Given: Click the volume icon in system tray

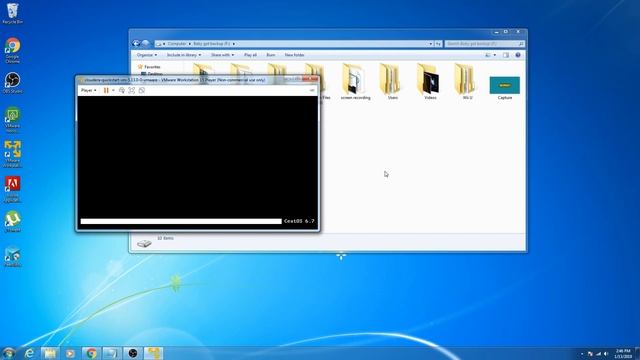Looking at the screenshot, I should click(606, 353).
